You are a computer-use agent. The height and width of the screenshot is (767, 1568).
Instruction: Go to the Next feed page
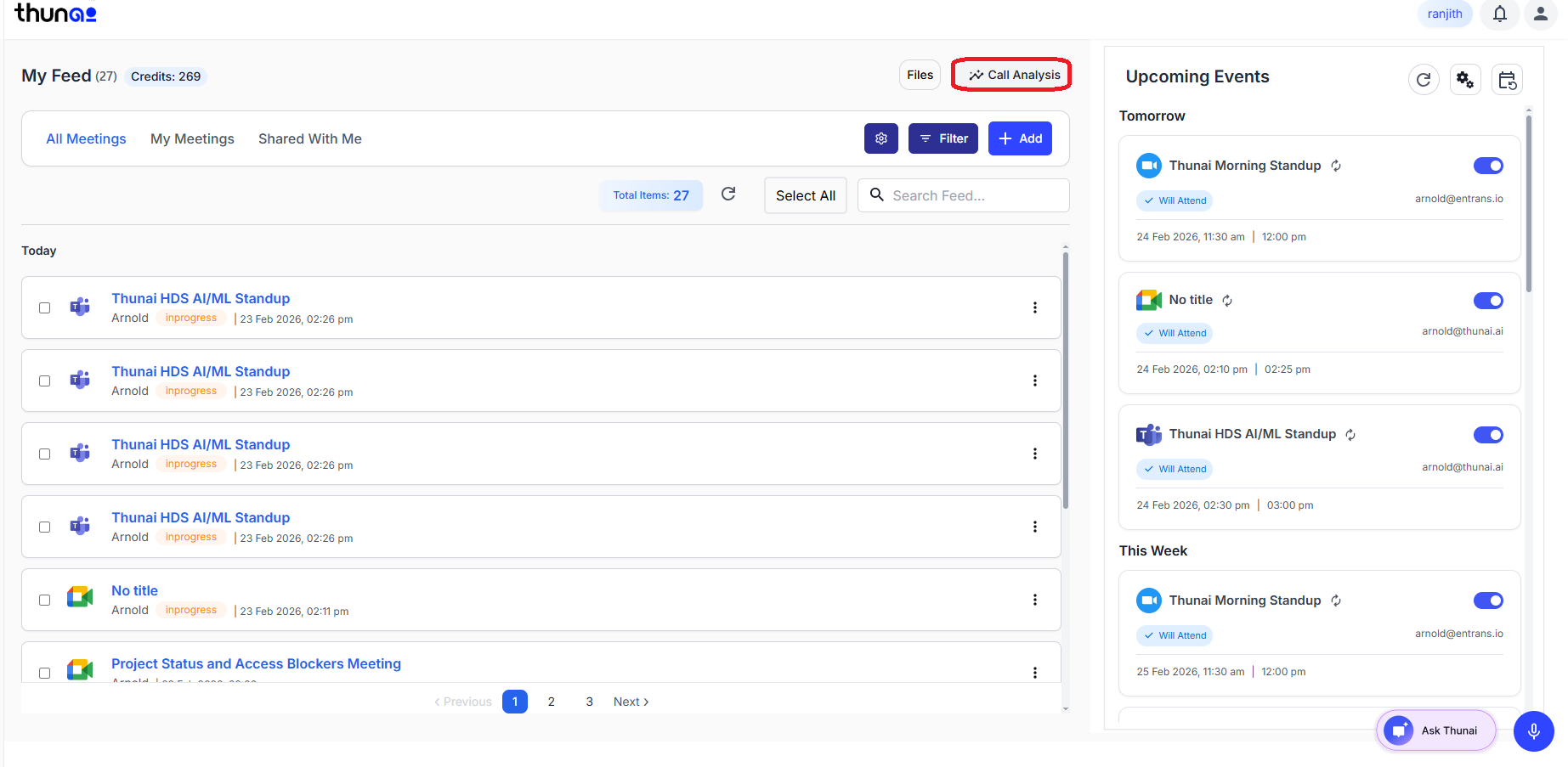pos(631,702)
